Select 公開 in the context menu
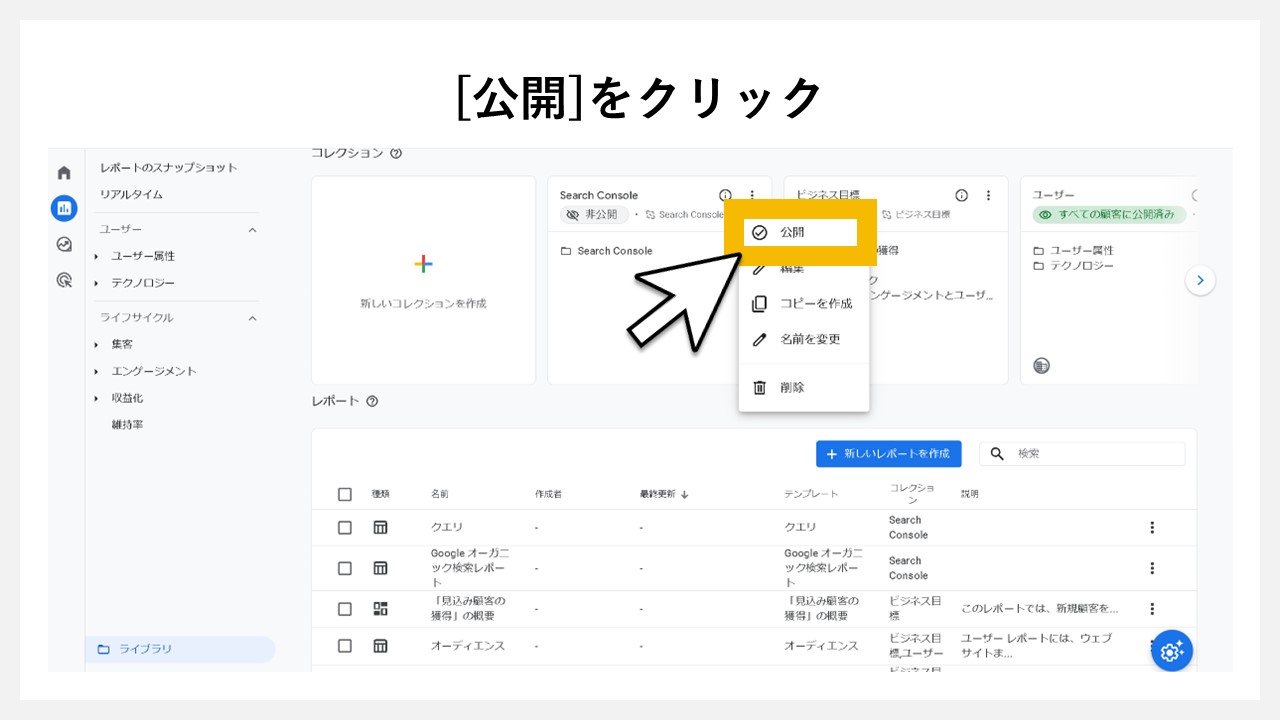This screenshot has width=1280, height=720. 792,232
